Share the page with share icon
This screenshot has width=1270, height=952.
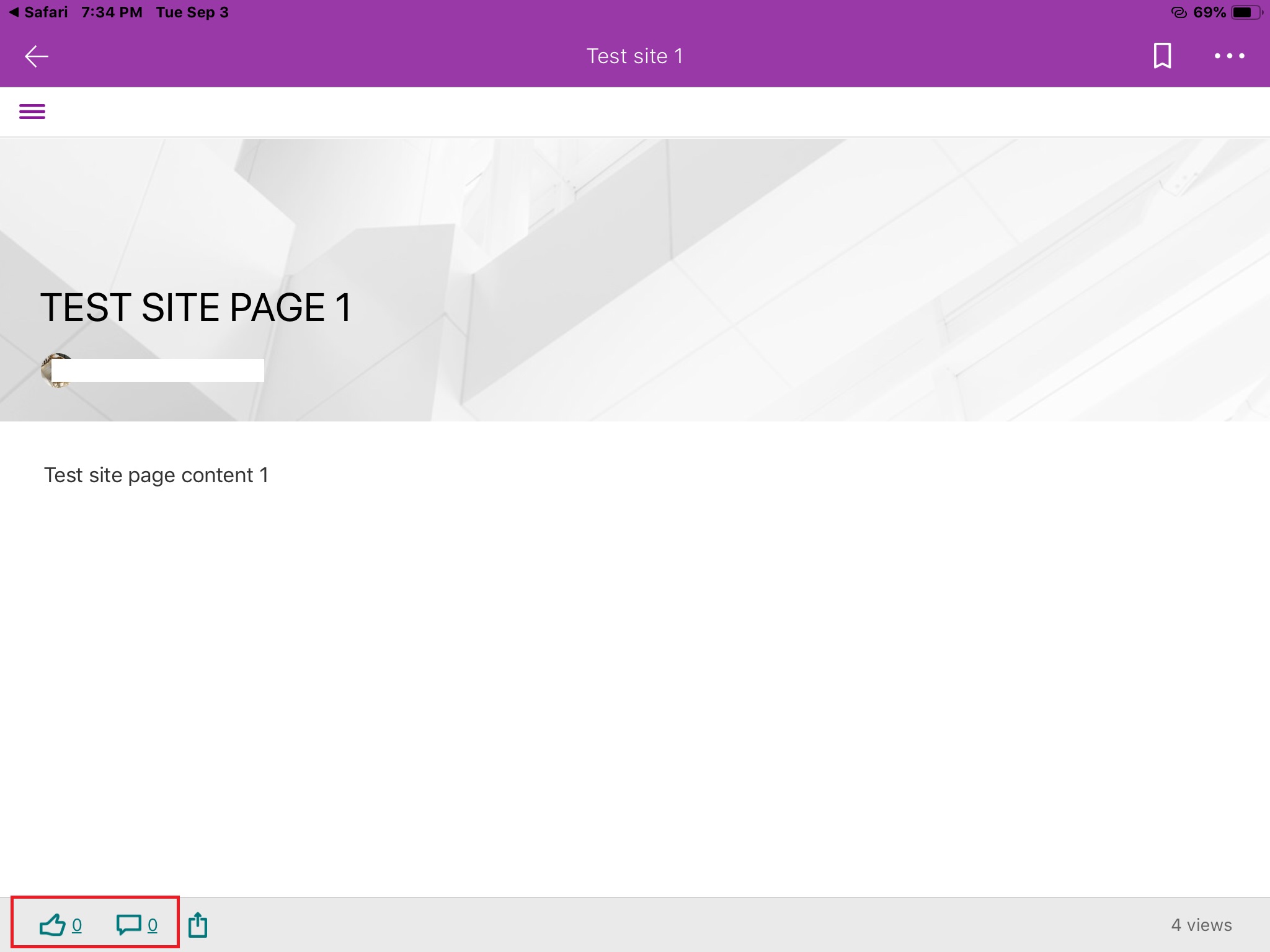click(198, 924)
